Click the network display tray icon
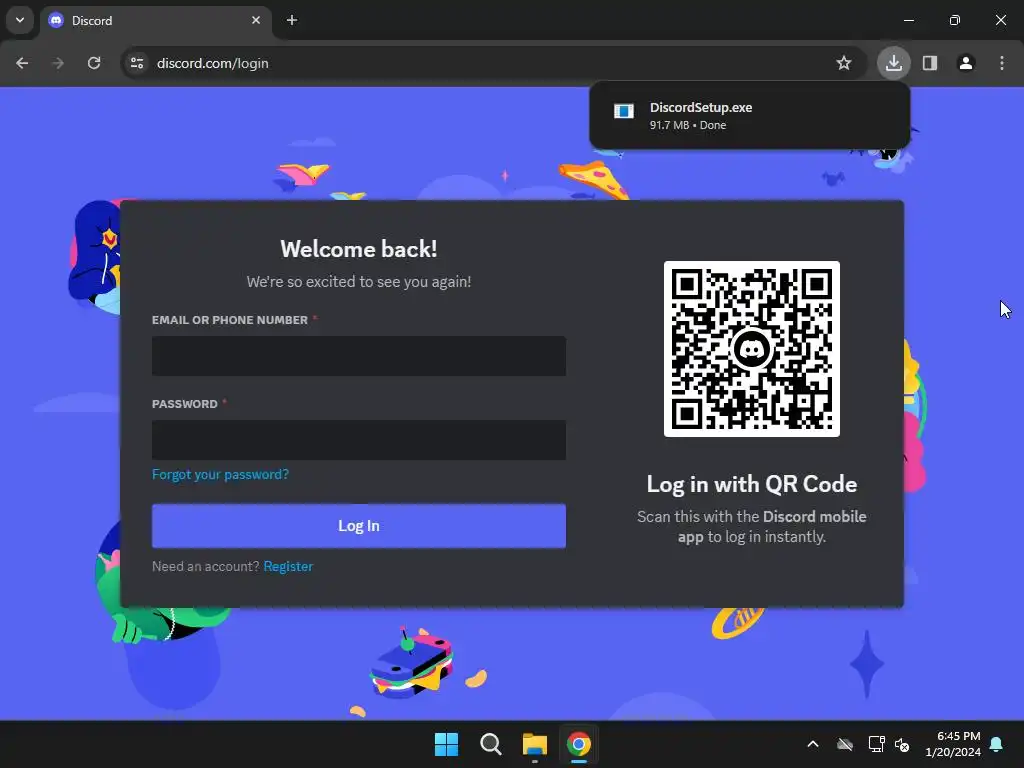The width and height of the screenshot is (1024, 768). tap(876, 744)
